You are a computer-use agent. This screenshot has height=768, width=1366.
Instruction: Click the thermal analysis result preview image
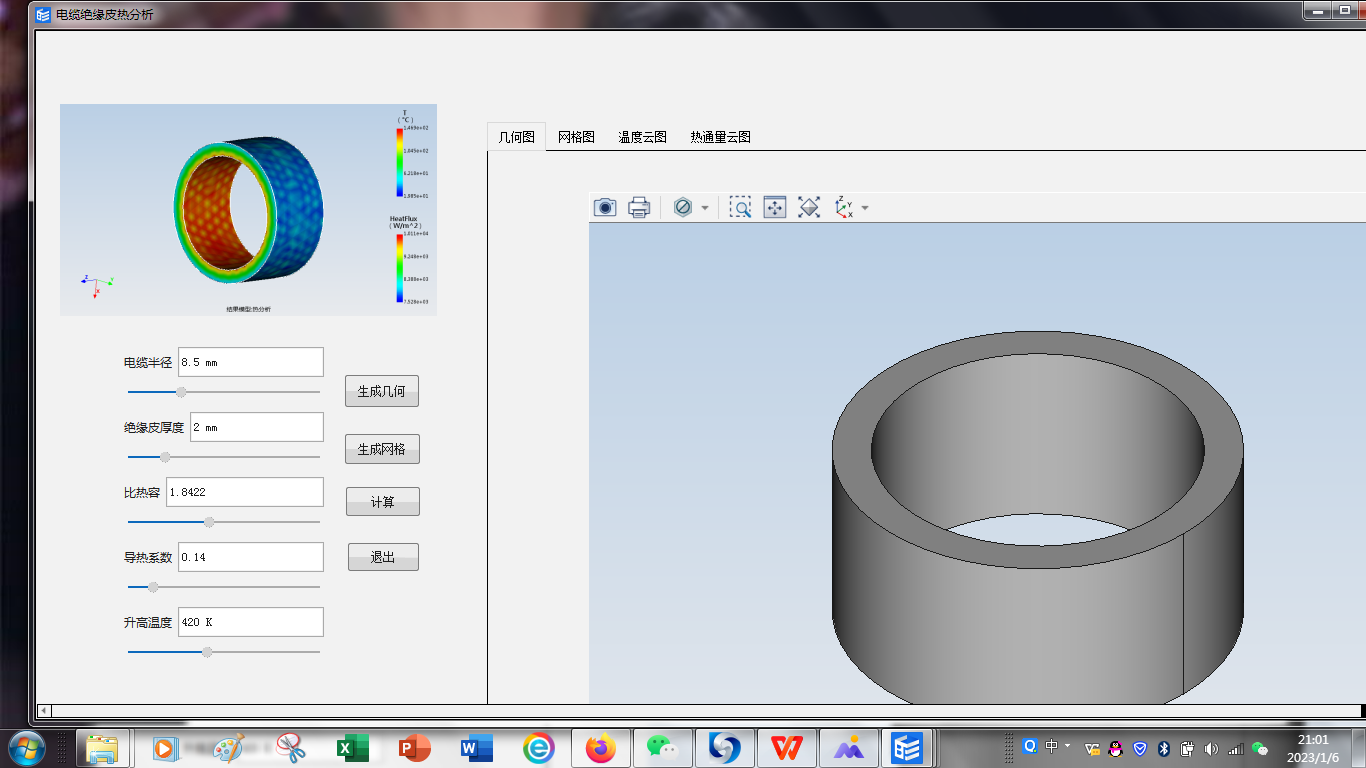pyautogui.click(x=248, y=210)
